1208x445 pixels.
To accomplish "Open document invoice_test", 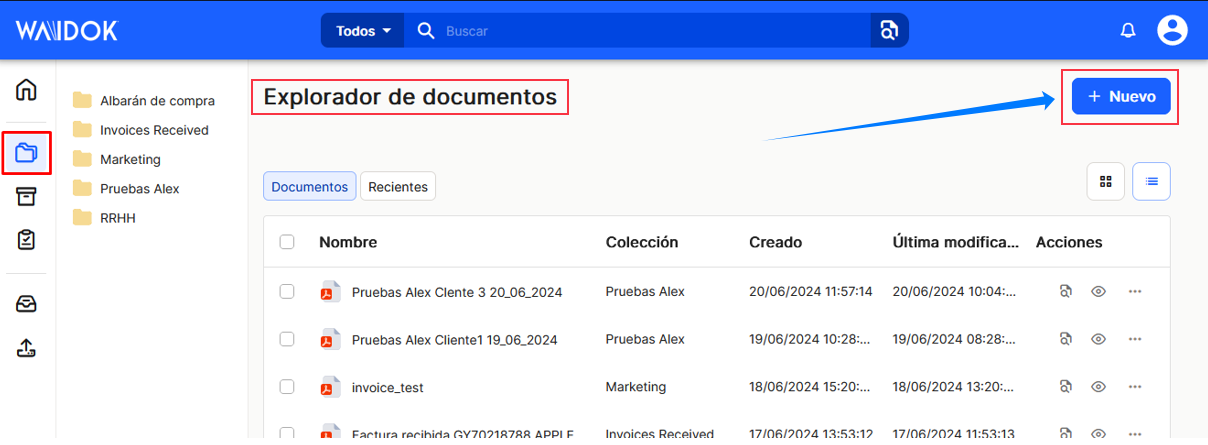I will click(388, 386).
